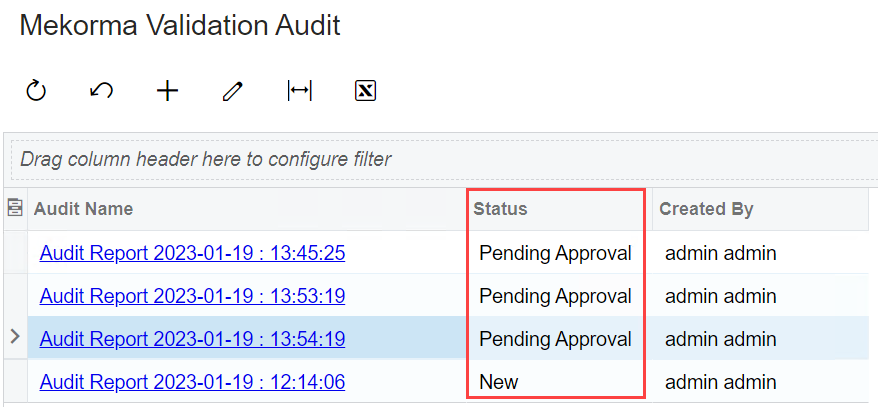
Task: Open Audit Report 2023-01-19 : 13:45:25
Action: coord(192,253)
